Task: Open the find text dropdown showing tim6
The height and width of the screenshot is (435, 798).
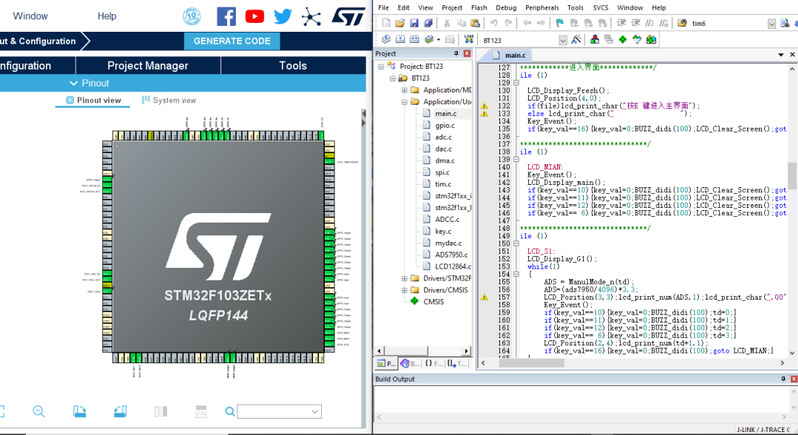Action: point(772,23)
